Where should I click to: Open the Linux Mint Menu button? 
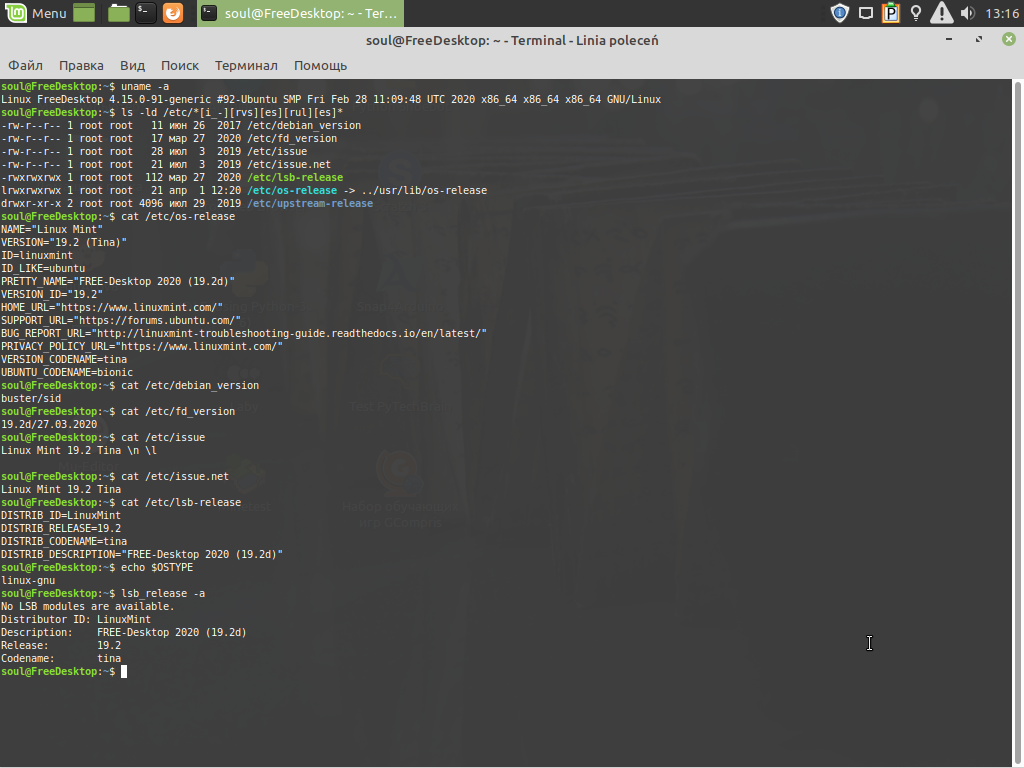[x=35, y=13]
